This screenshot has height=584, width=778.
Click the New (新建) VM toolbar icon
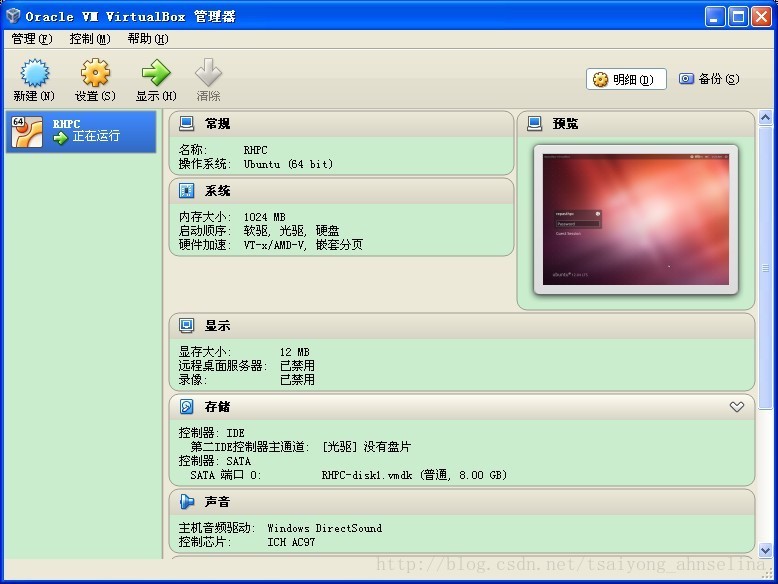coord(34,72)
